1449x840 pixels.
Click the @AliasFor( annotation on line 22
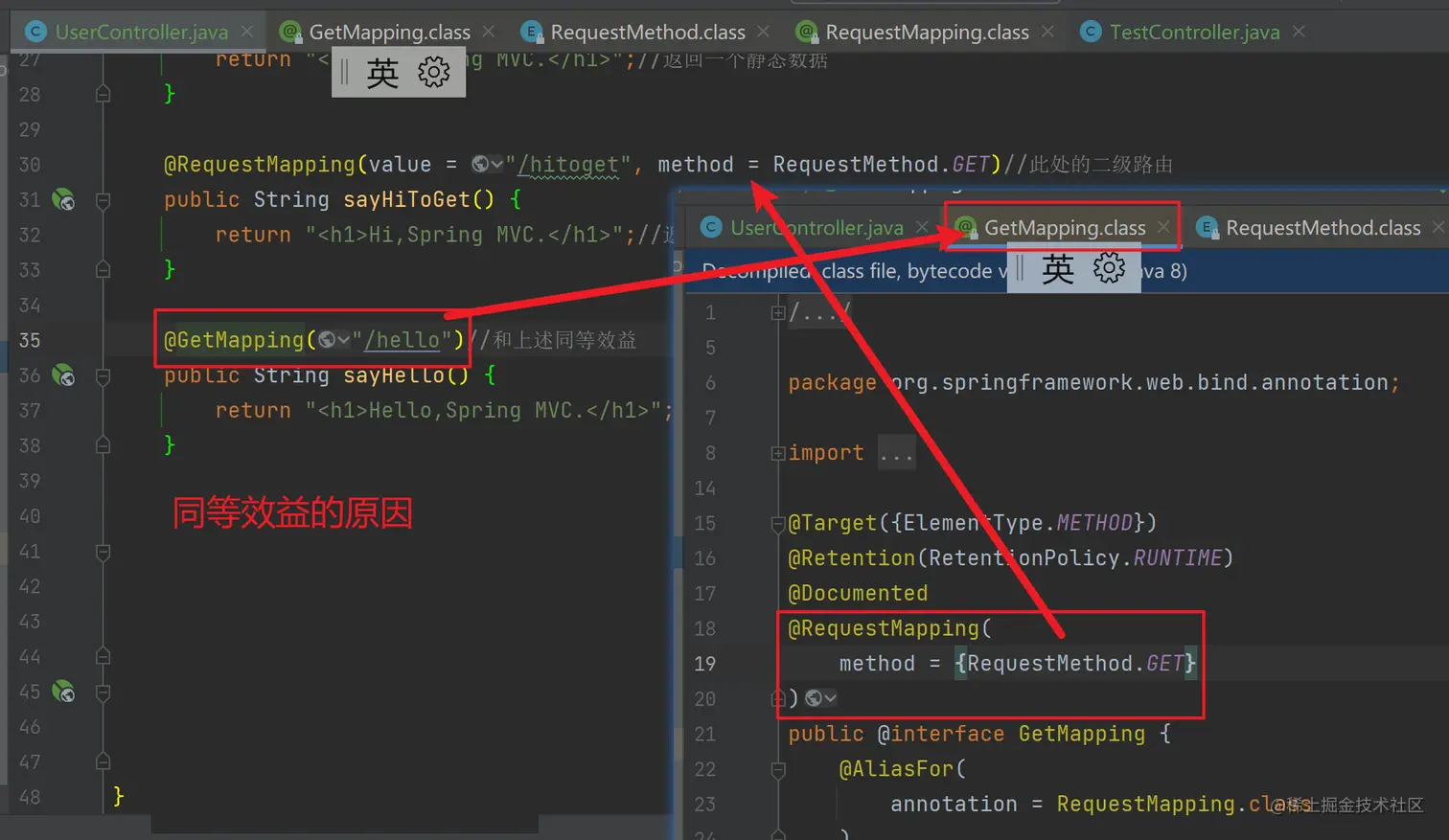pyautogui.click(x=903, y=769)
